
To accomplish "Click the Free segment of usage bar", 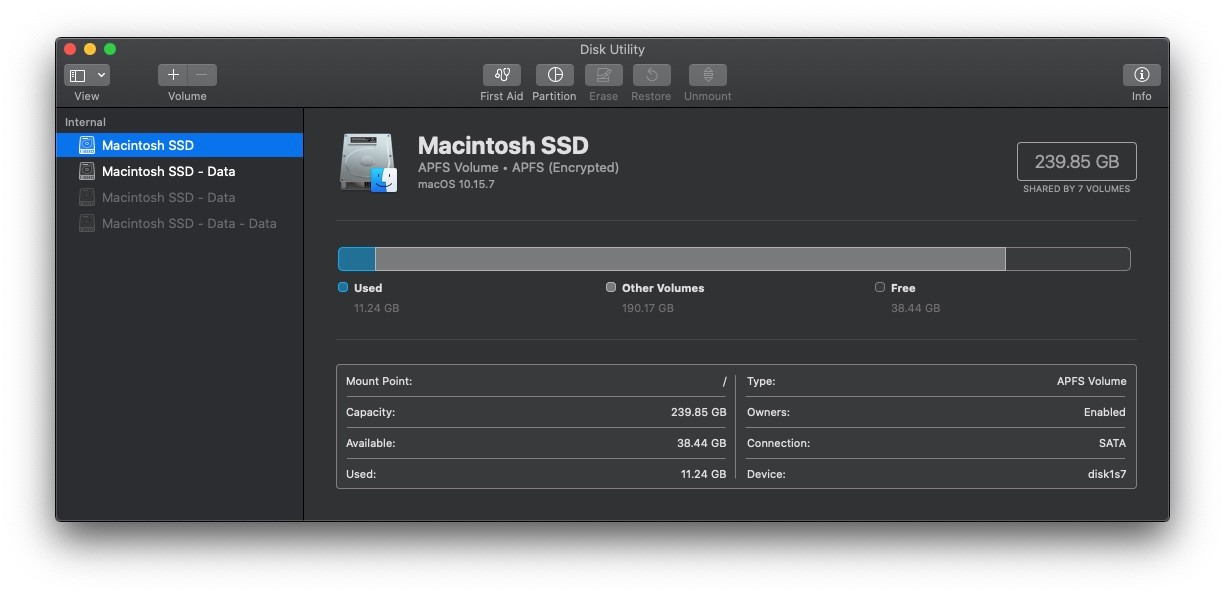I will click(x=1068, y=259).
